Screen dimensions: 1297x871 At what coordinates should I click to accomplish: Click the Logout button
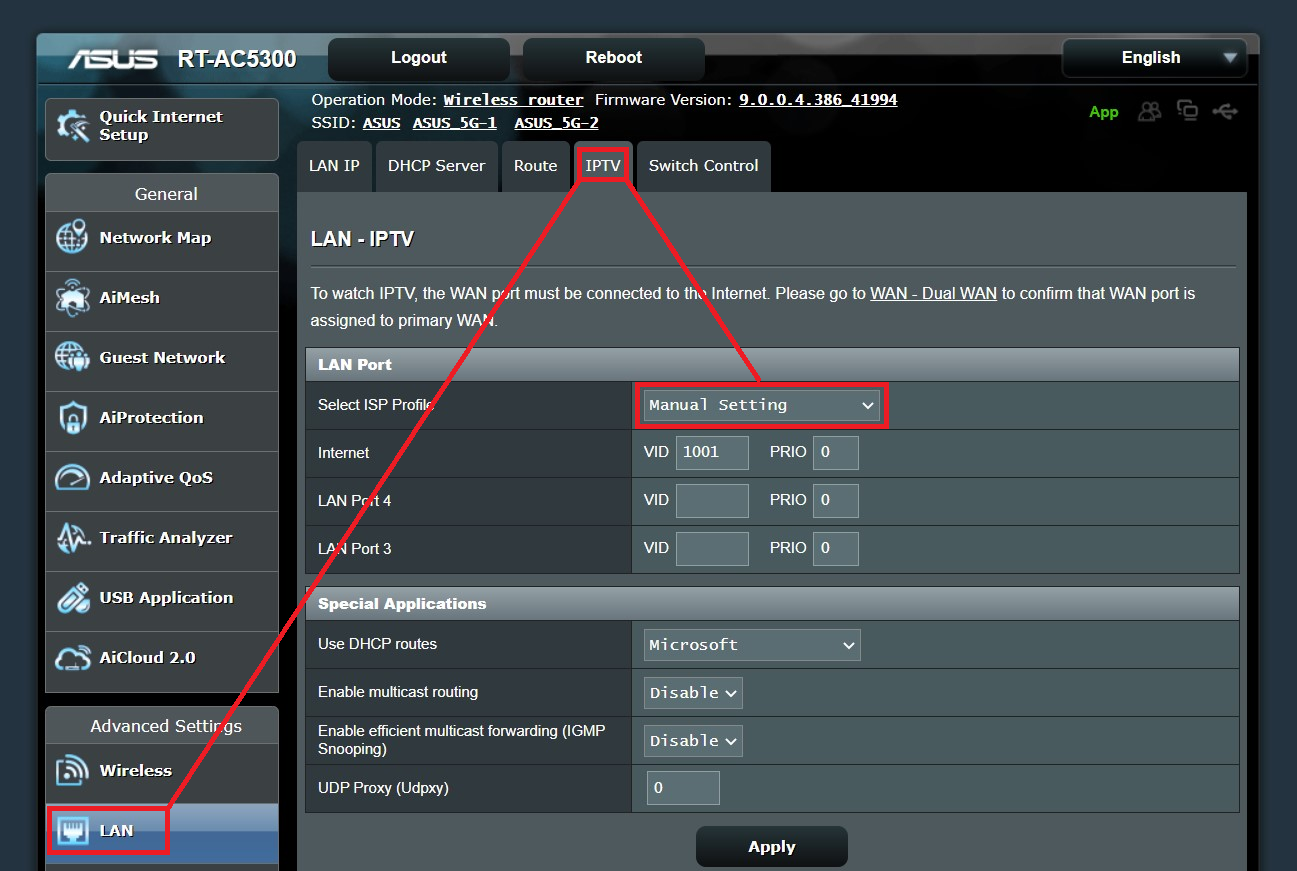pyautogui.click(x=418, y=58)
